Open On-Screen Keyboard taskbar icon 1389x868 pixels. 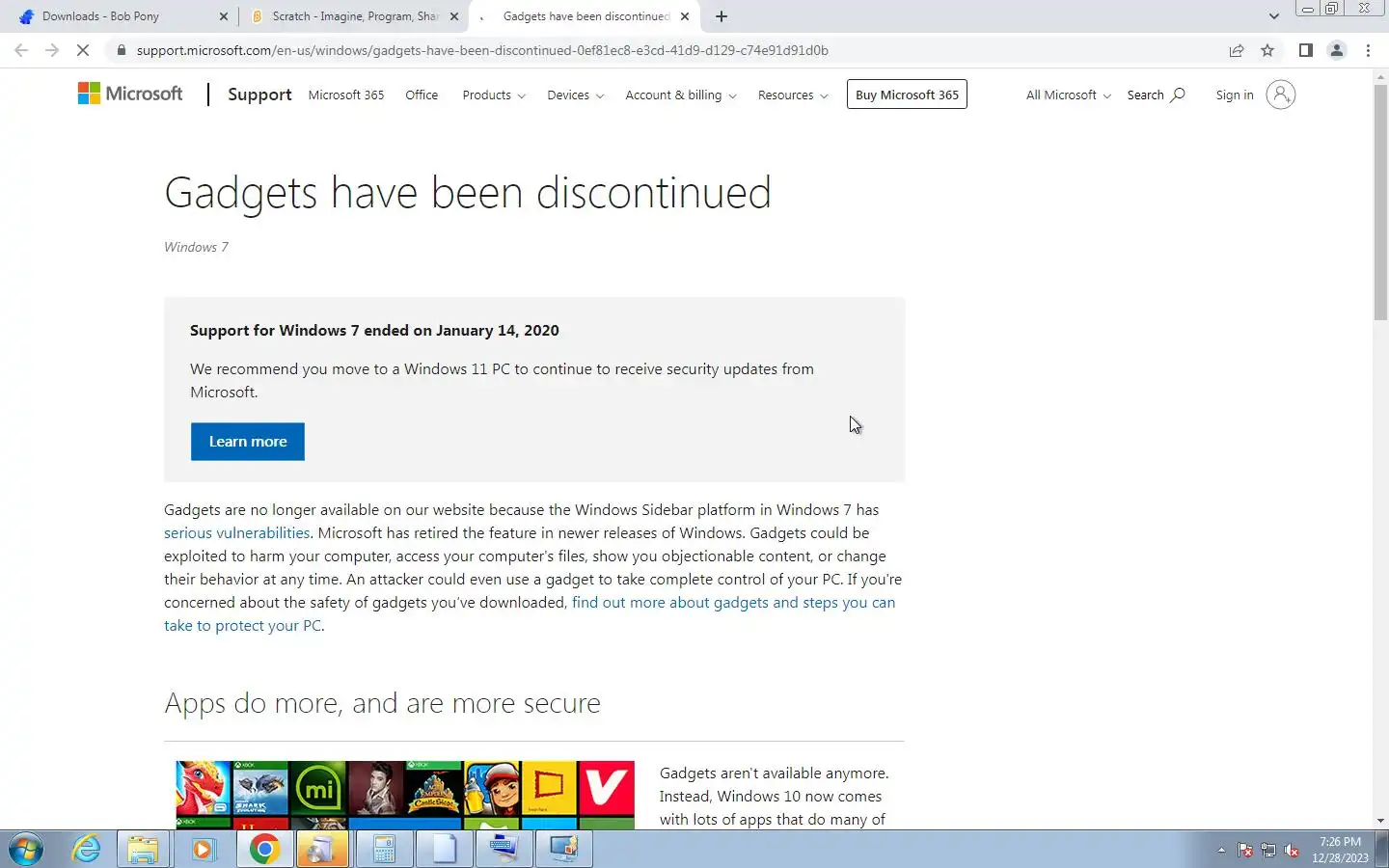point(504,850)
